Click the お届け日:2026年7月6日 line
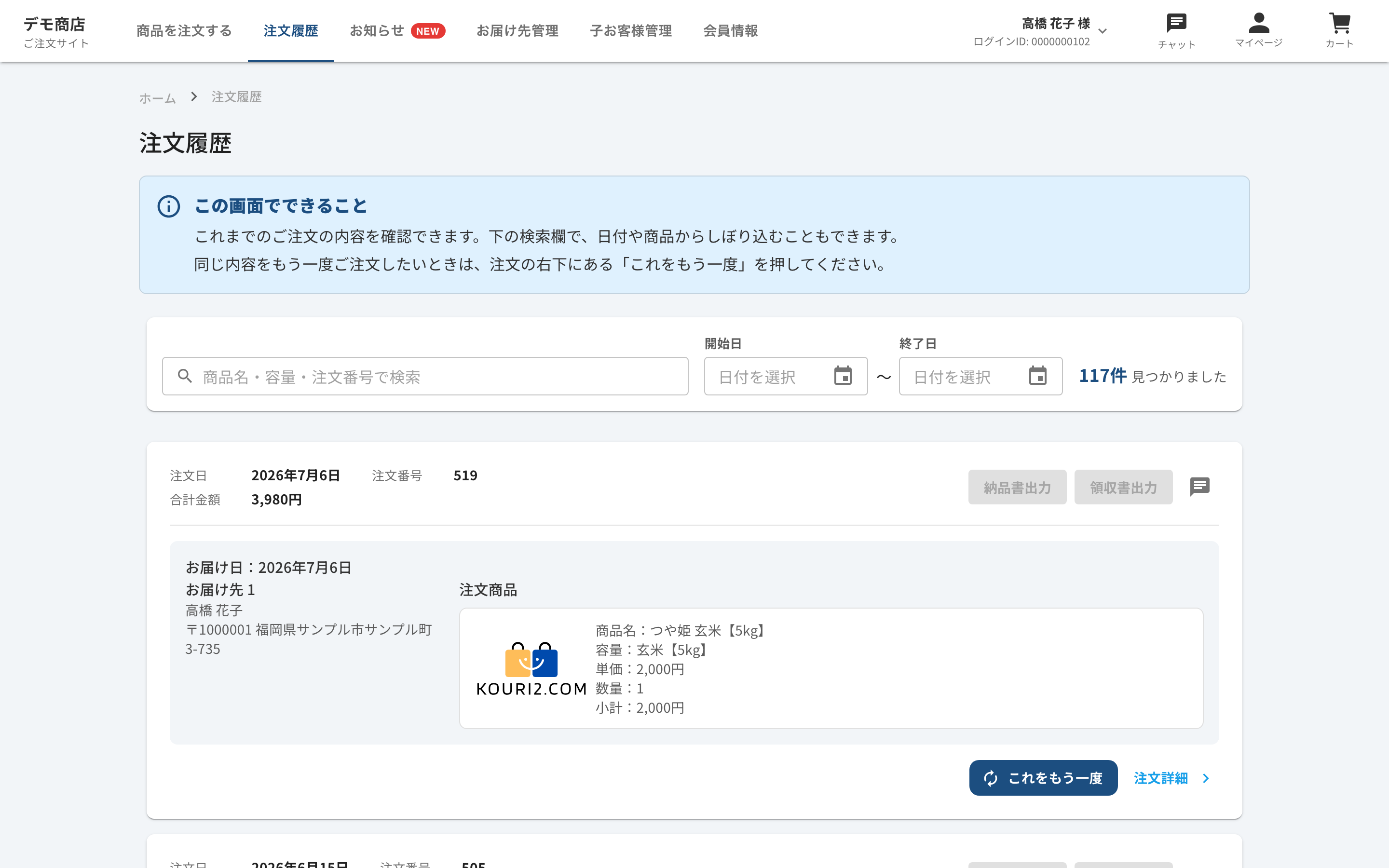The width and height of the screenshot is (1389, 868). [x=268, y=567]
